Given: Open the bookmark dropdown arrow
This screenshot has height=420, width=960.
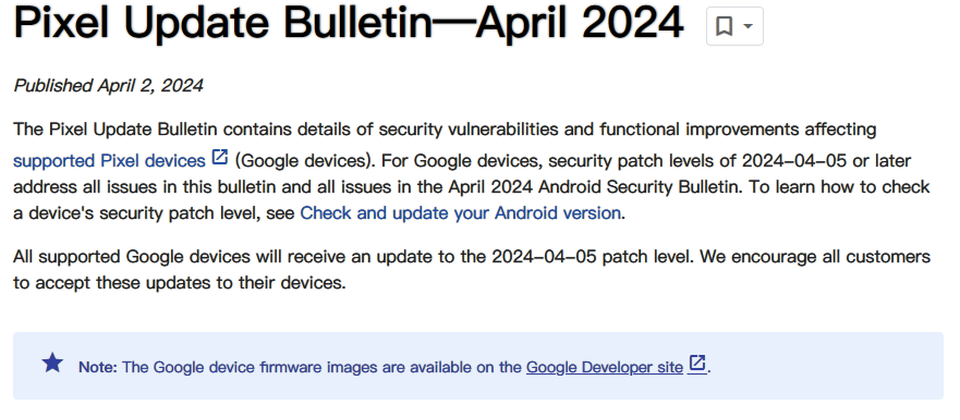Looking at the screenshot, I should [x=748, y=26].
